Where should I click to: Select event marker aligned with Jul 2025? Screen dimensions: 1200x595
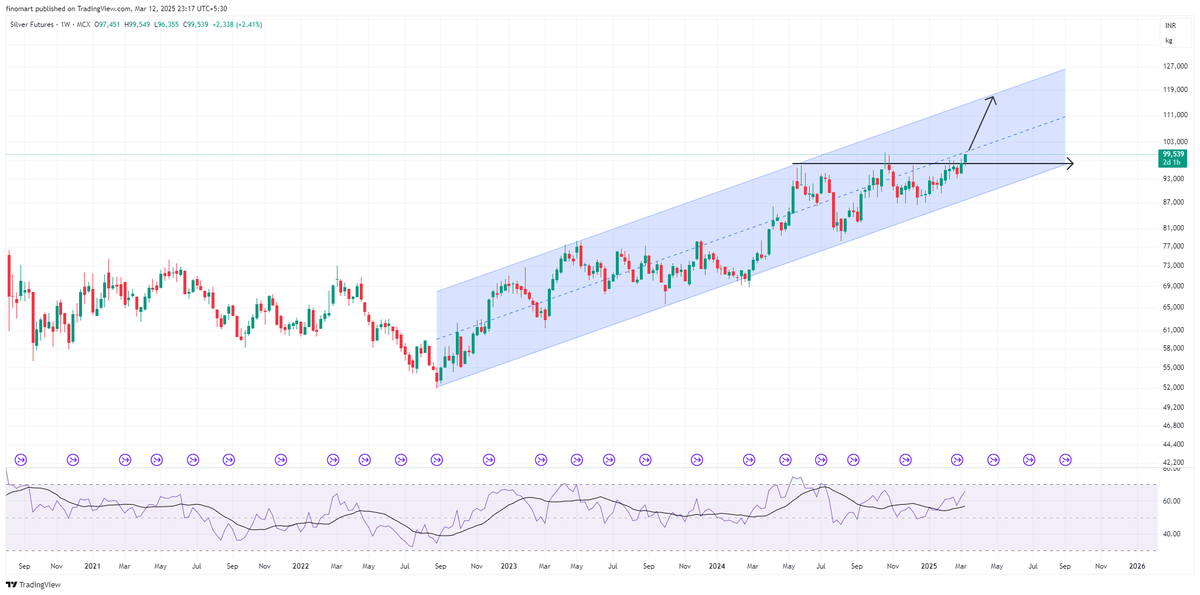1029,459
